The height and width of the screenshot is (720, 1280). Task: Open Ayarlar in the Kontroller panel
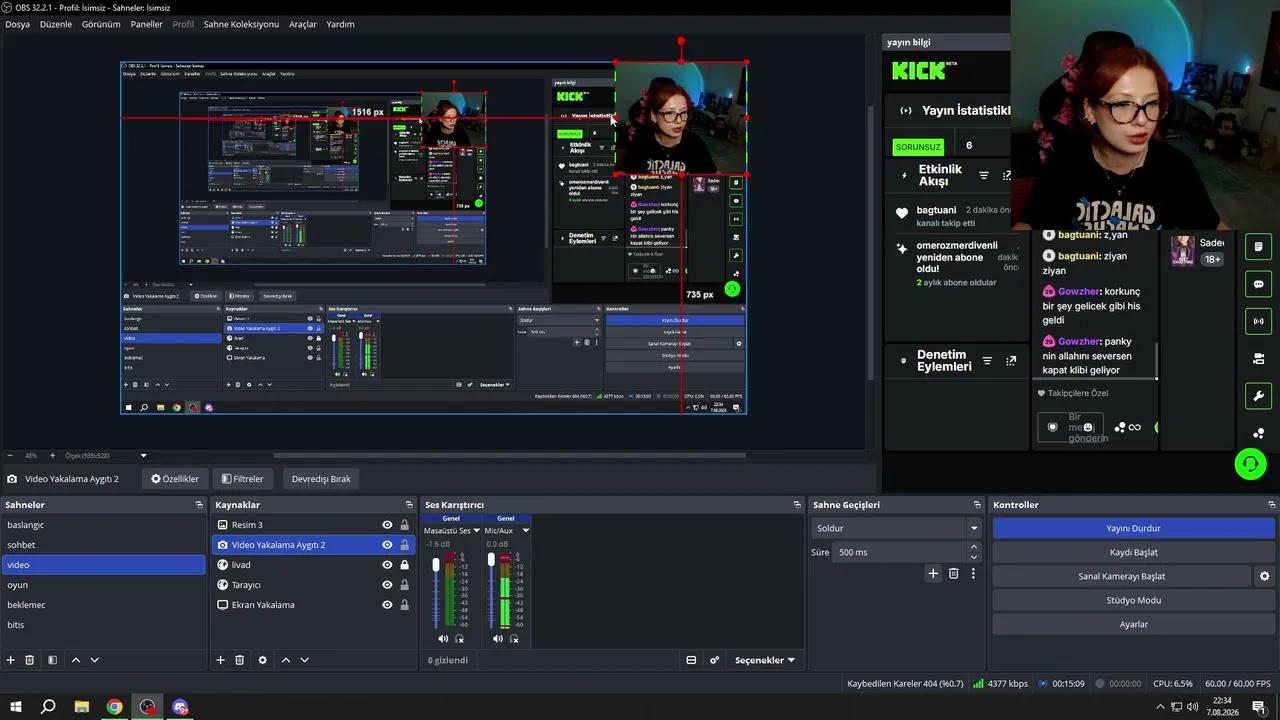(1133, 624)
